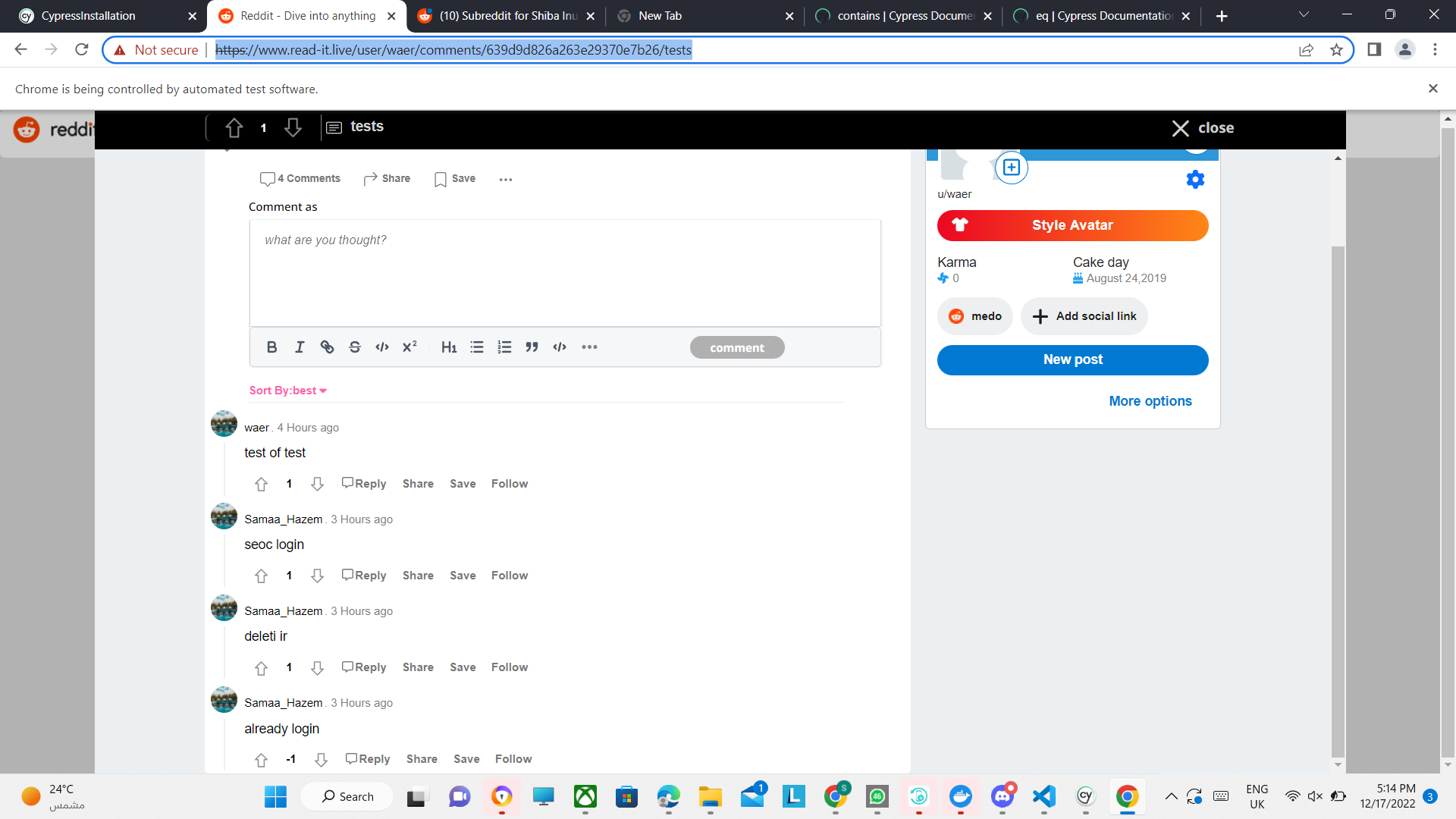Viewport: 1456px width, 819px height.
Task: Switch to Subreddit for Shiba Inu tab
Action: point(508,16)
